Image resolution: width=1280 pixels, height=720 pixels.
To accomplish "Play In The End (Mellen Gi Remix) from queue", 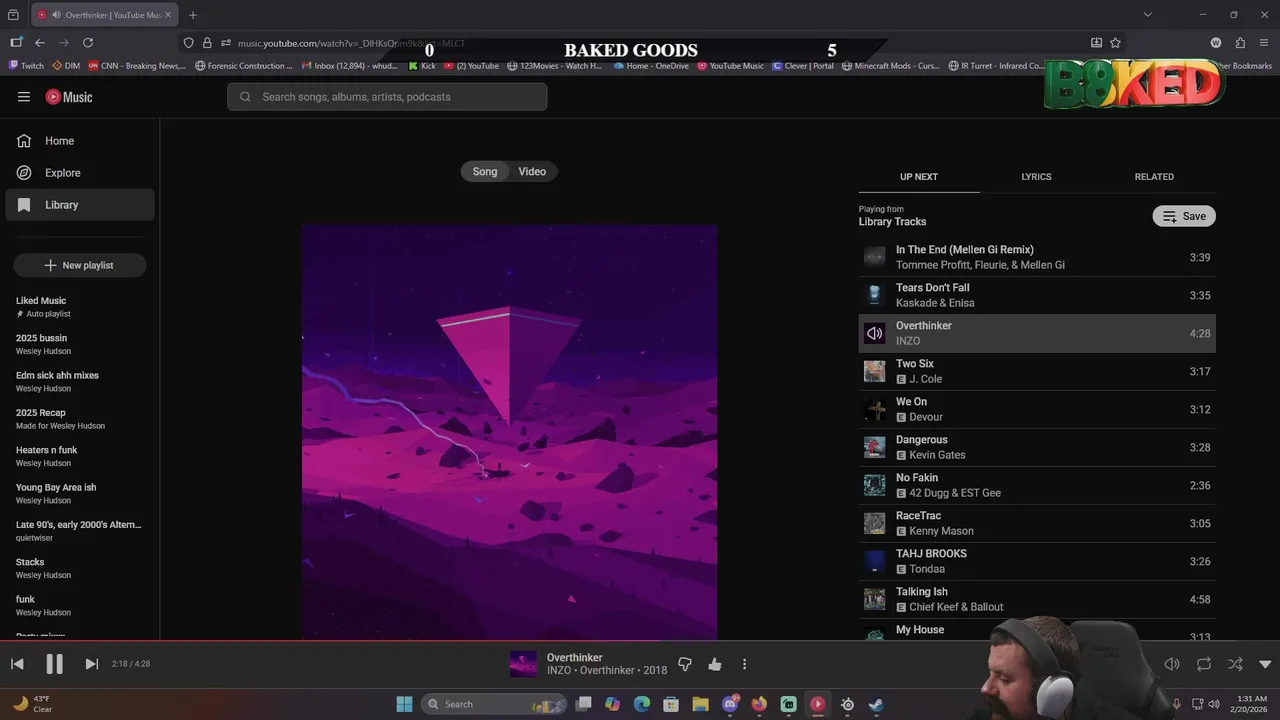I will point(1037,257).
